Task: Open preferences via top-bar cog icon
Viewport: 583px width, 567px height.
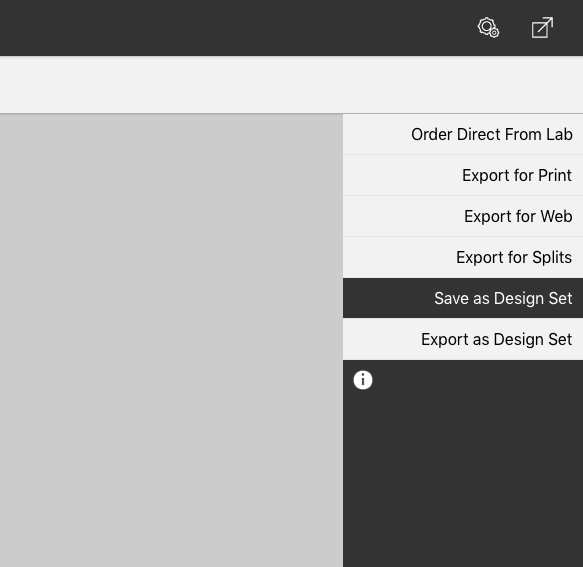Action: point(488,28)
